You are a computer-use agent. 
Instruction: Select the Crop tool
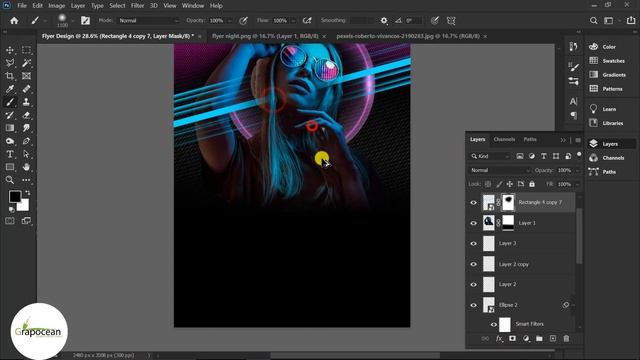pos(10,76)
